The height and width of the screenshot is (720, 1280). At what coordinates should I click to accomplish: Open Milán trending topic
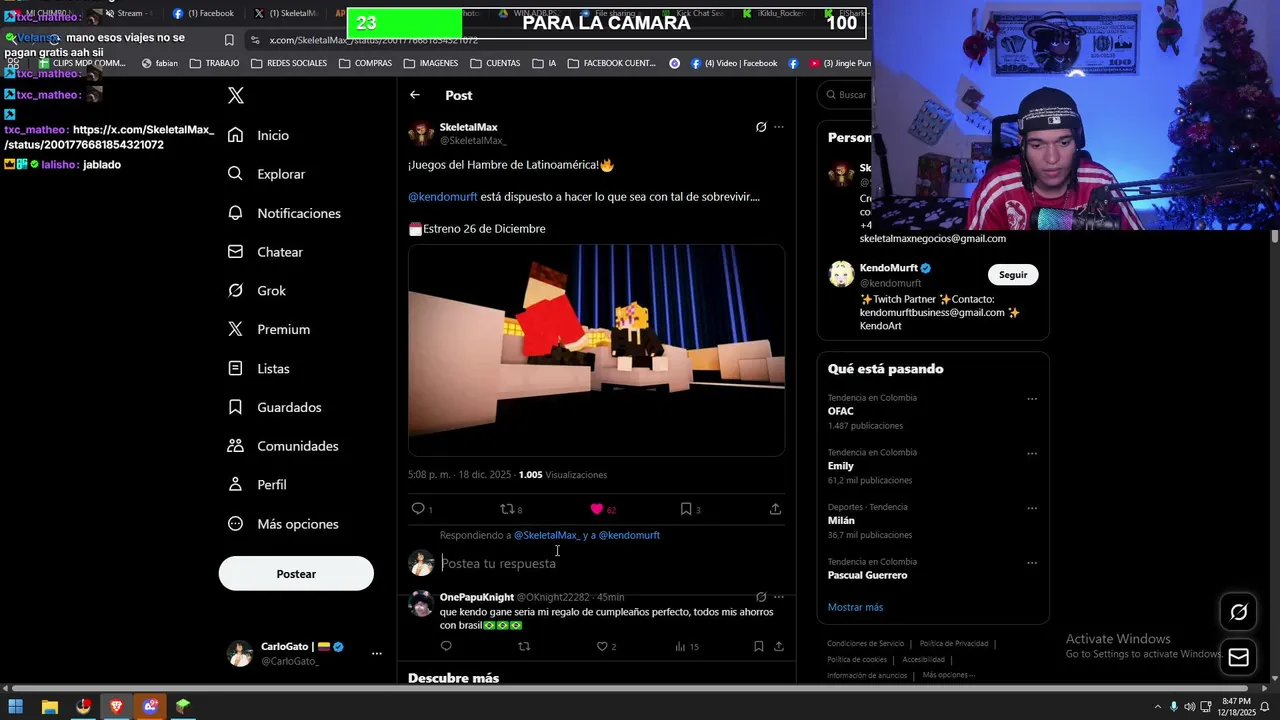pos(841,521)
